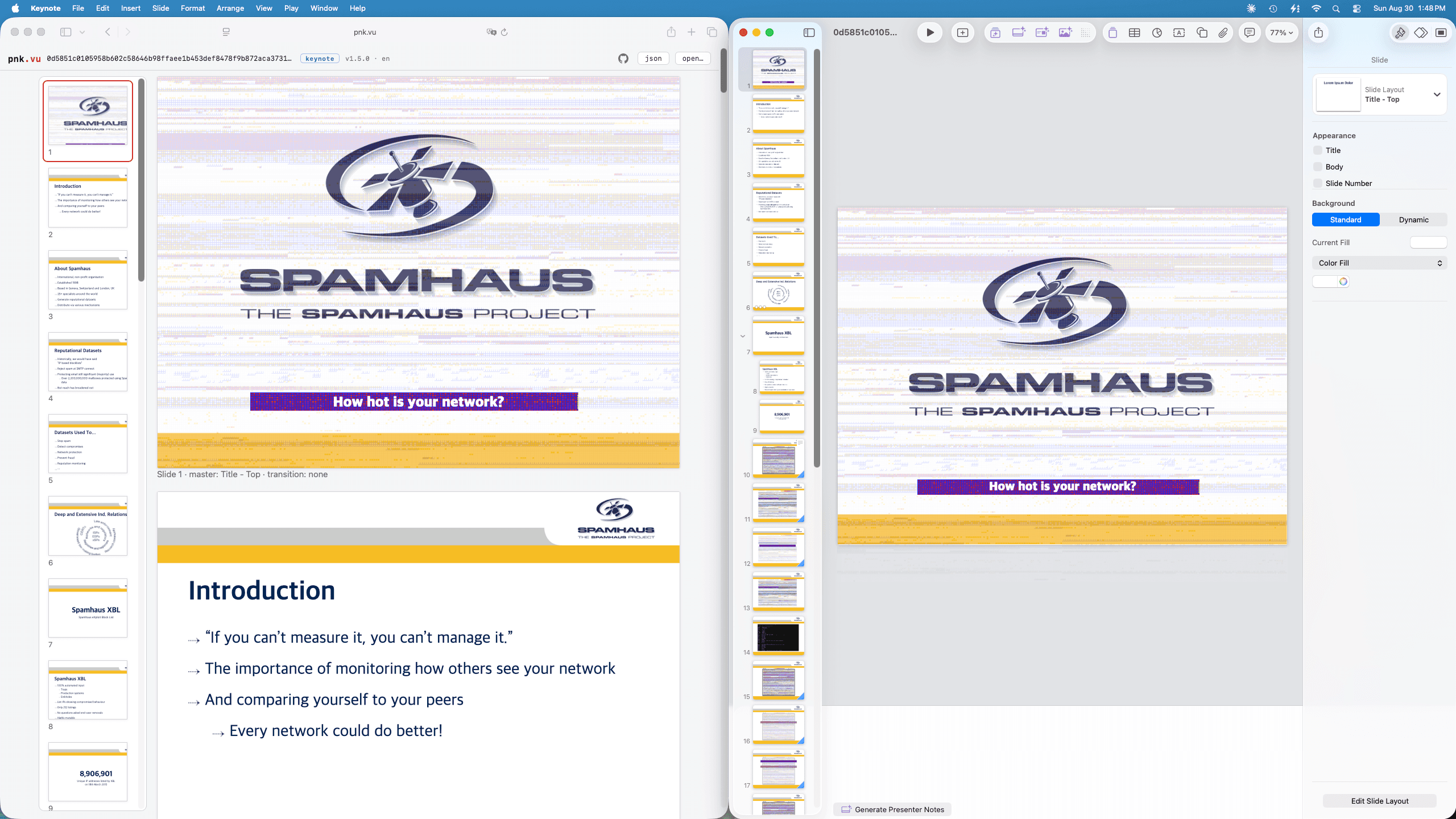Open the Insert menu
This screenshot has height=819, width=1456.
[130, 8]
